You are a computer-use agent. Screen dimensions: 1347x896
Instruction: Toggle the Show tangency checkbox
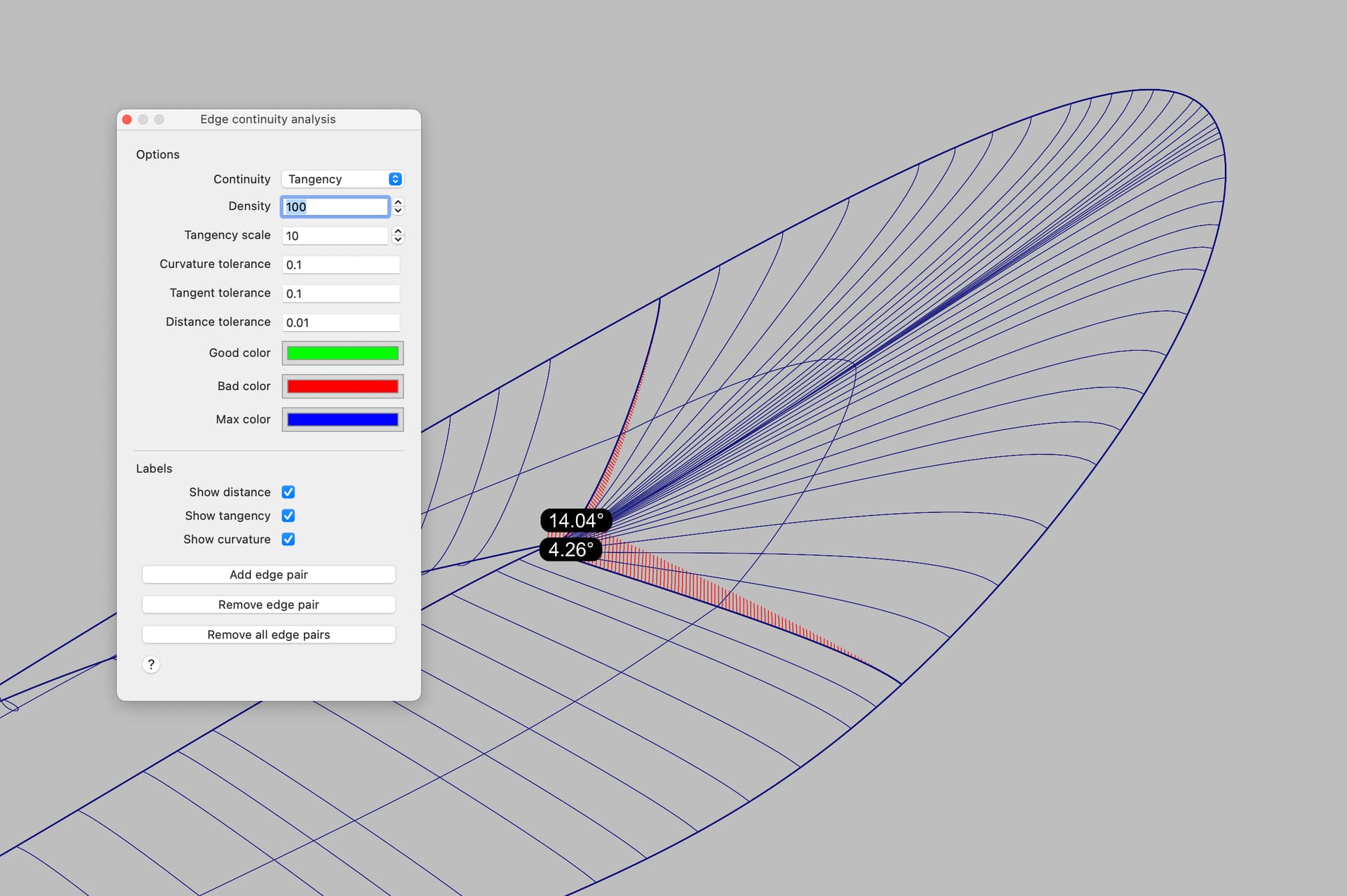[288, 516]
